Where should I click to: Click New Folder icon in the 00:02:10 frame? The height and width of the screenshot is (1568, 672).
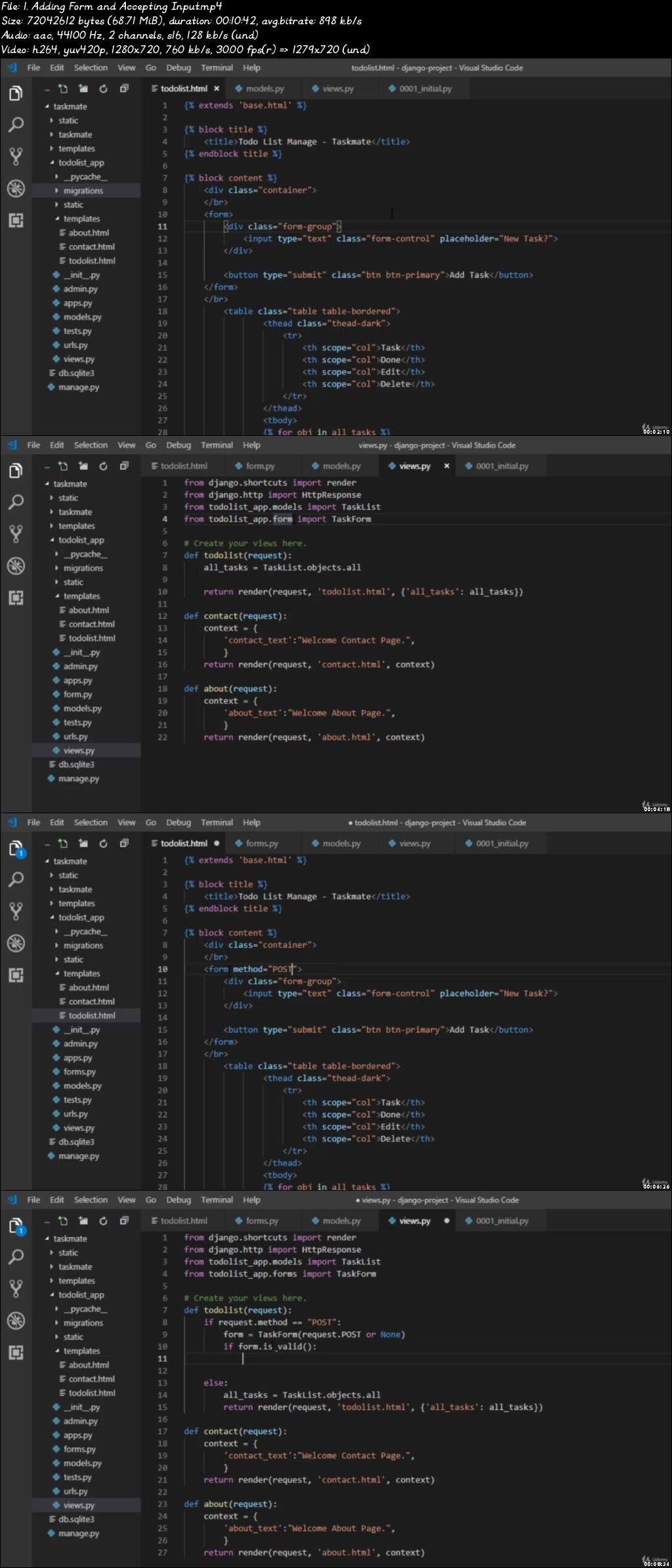pos(83,89)
